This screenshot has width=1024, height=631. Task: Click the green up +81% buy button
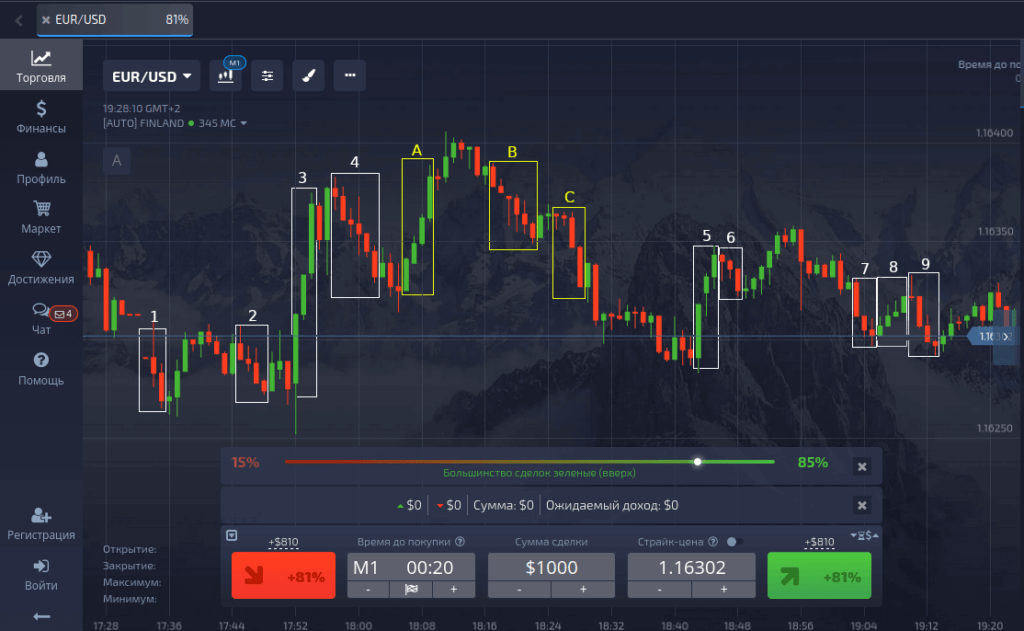[819, 576]
